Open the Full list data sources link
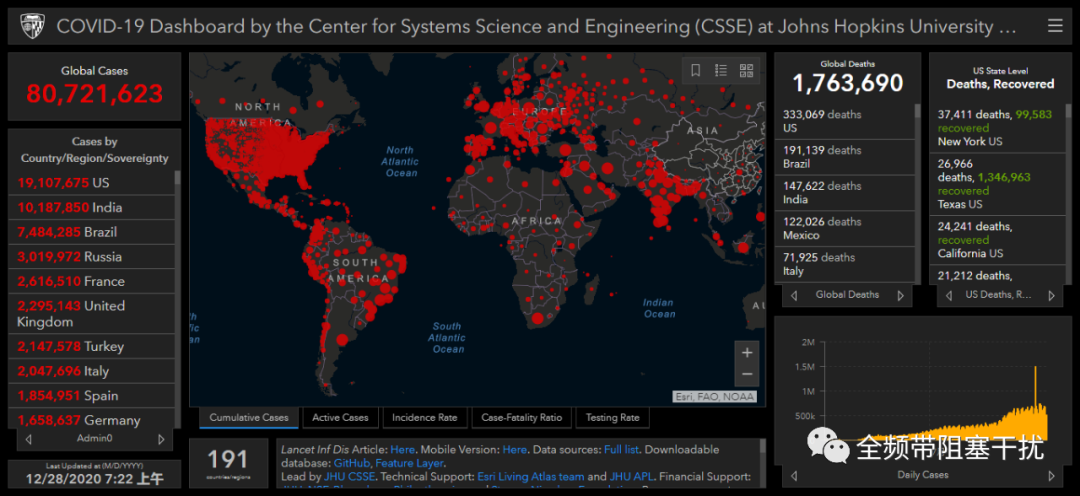 coord(621,449)
